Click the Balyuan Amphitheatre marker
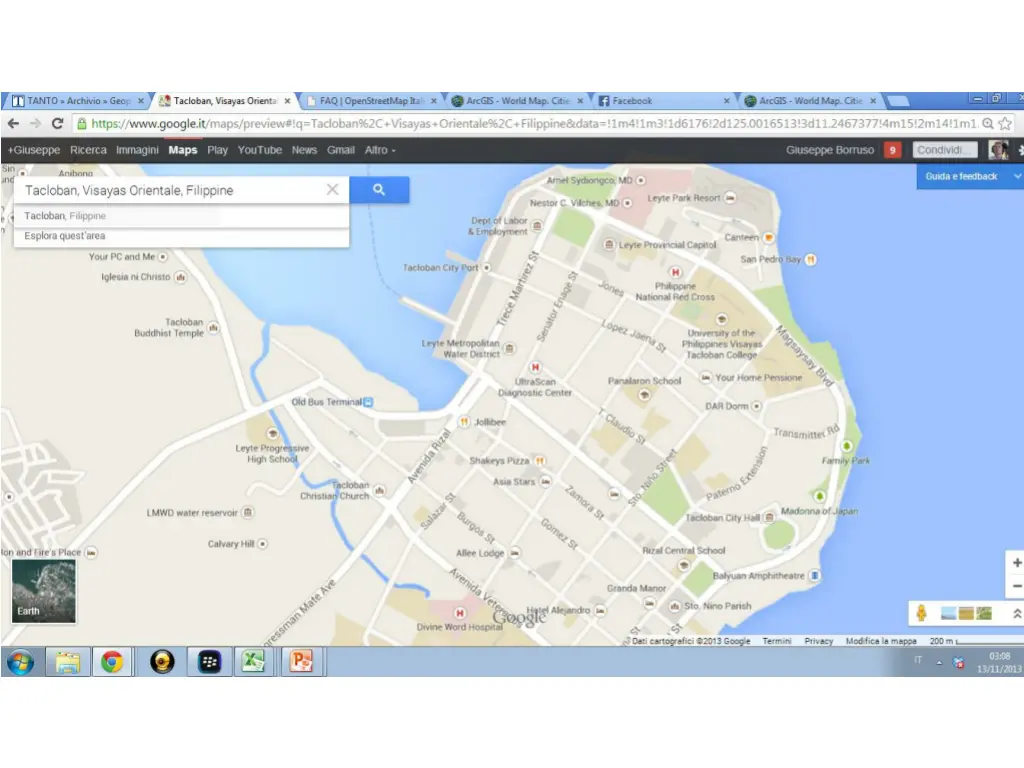 tap(815, 575)
